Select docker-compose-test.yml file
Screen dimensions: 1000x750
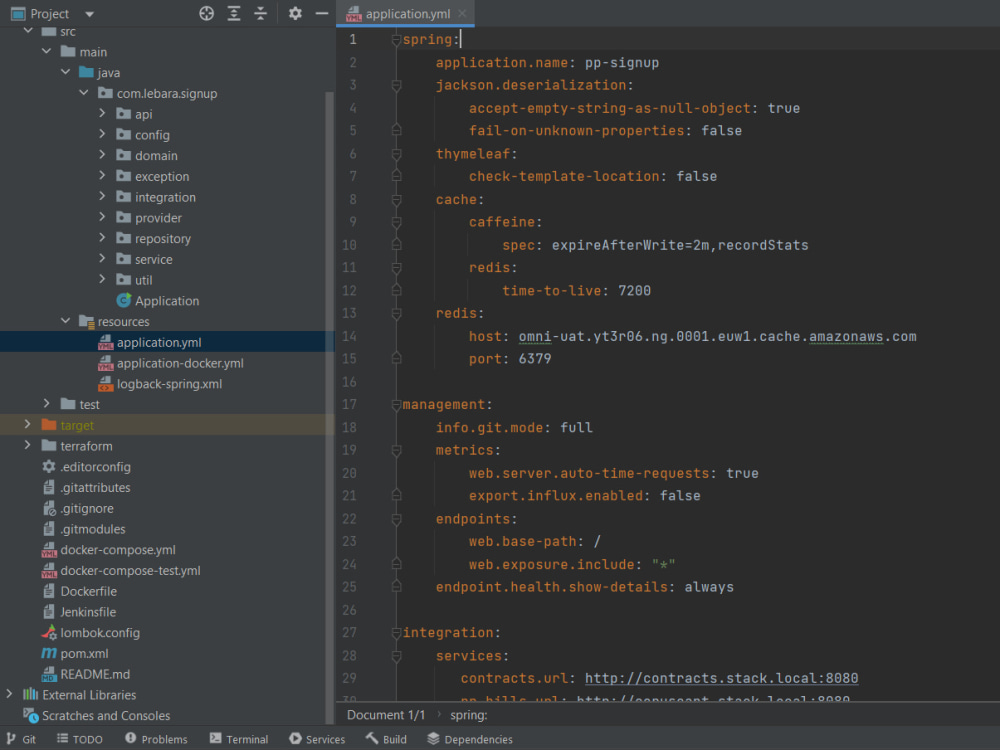(x=121, y=570)
